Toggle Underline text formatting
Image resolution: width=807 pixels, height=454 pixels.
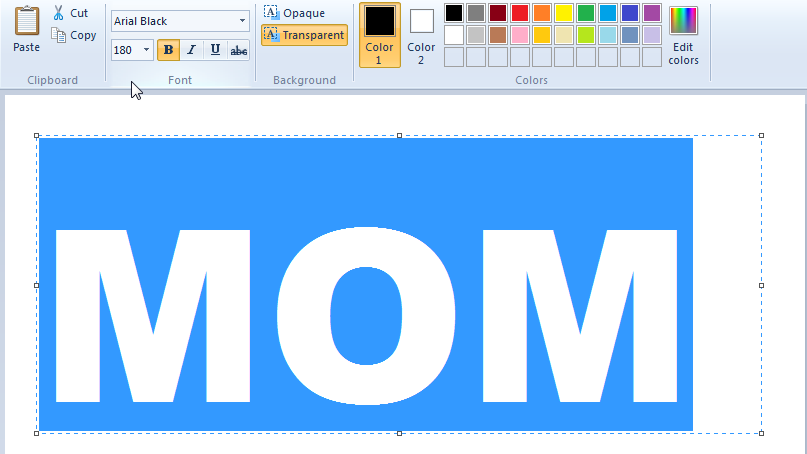coord(215,50)
